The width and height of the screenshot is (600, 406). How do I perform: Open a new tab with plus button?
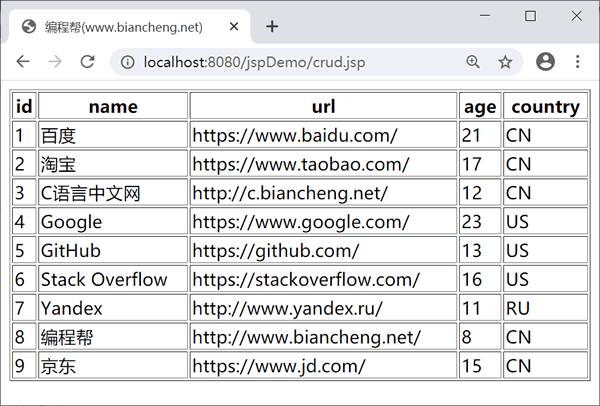pos(272,26)
